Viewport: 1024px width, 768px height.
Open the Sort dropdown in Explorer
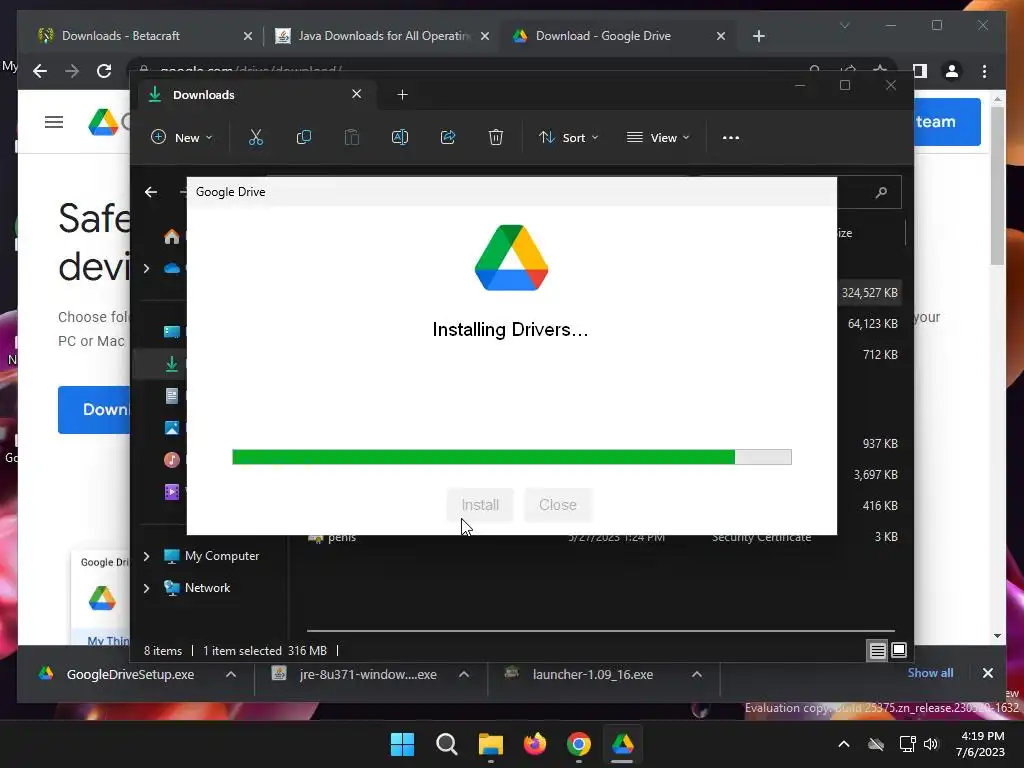point(568,138)
